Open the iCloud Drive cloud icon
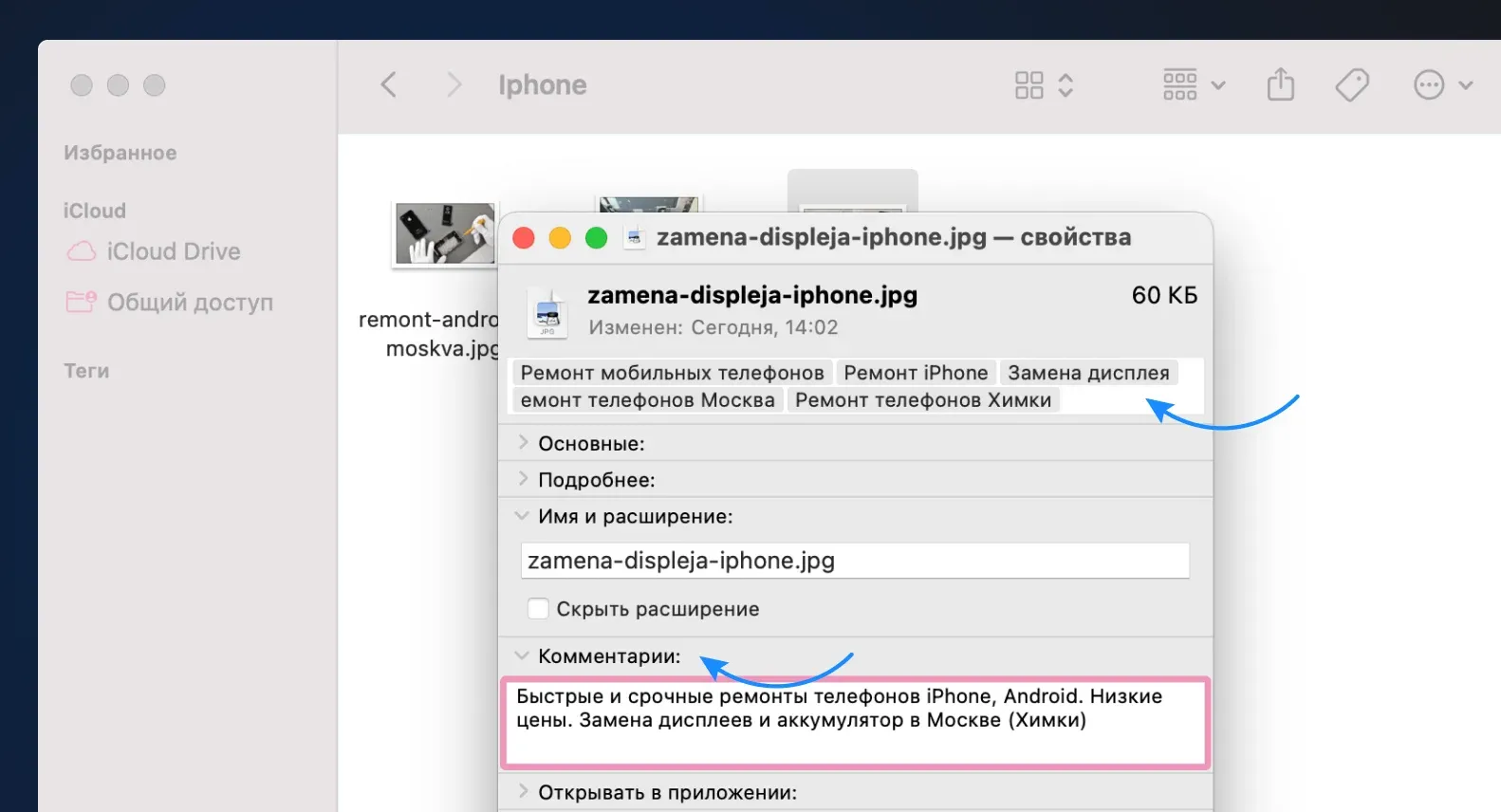1501x812 pixels. click(81, 251)
